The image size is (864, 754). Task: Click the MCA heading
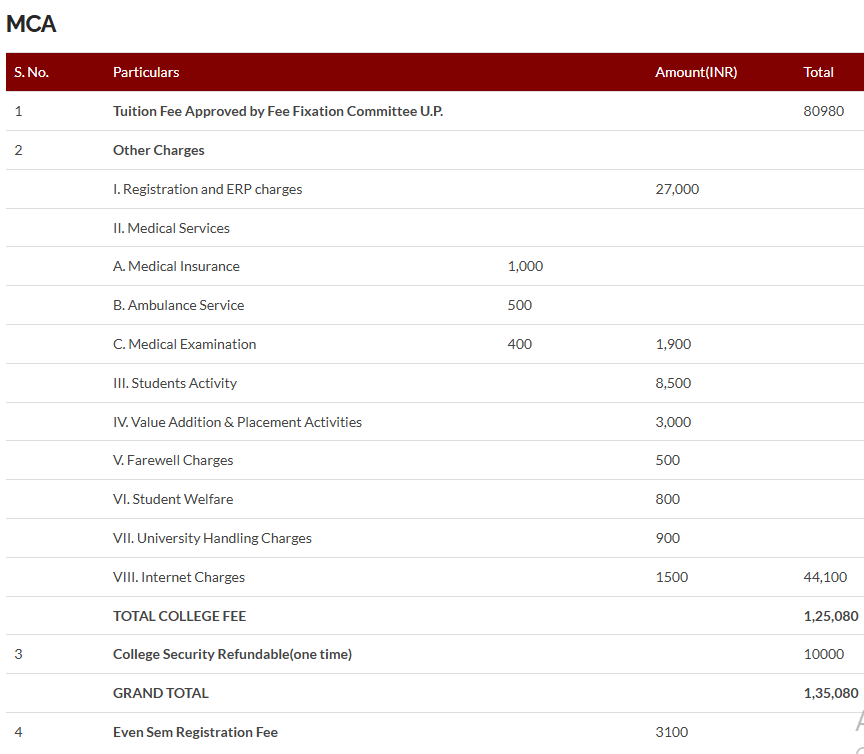[31, 24]
